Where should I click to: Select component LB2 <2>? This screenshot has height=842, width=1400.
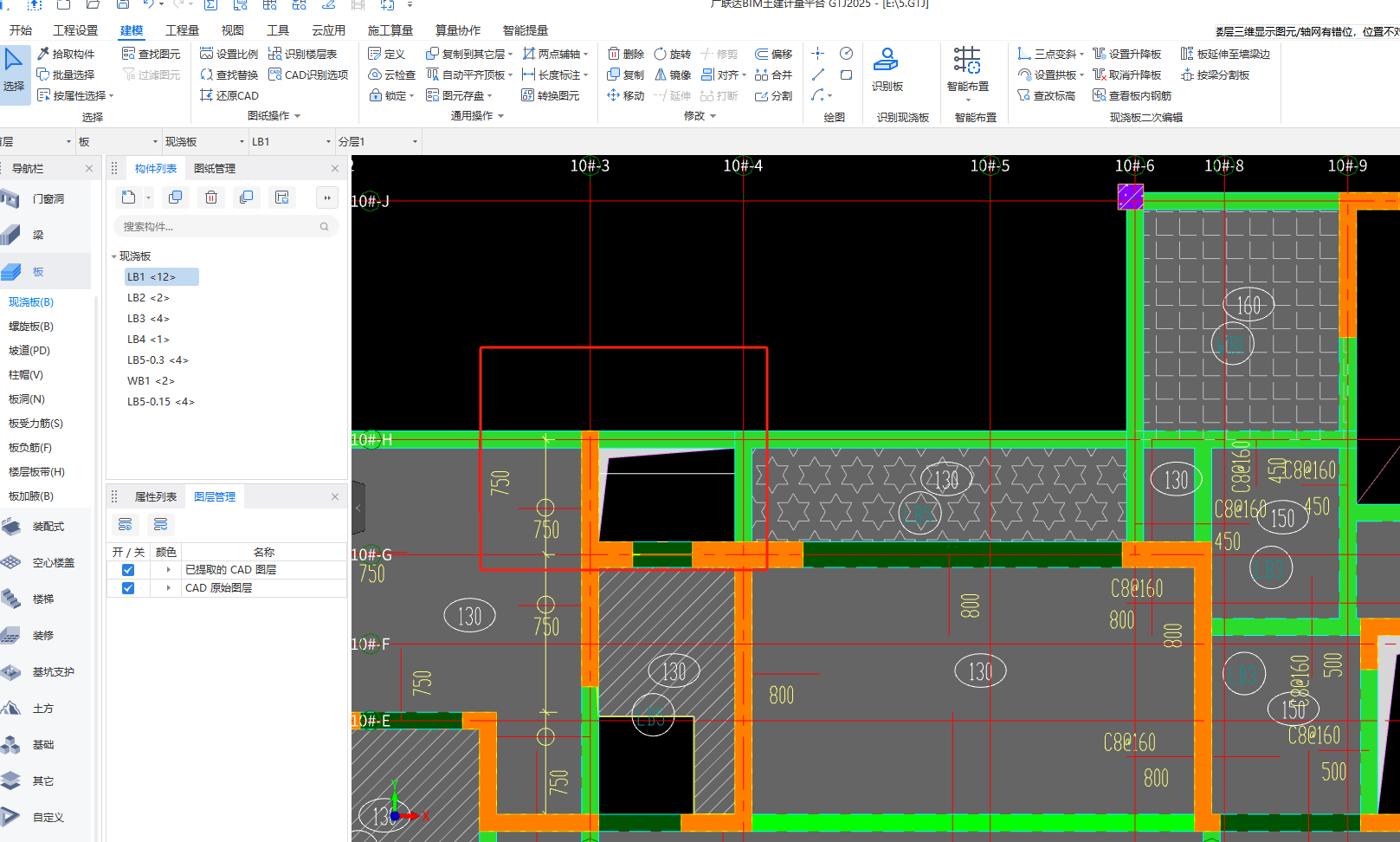pyautogui.click(x=148, y=297)
